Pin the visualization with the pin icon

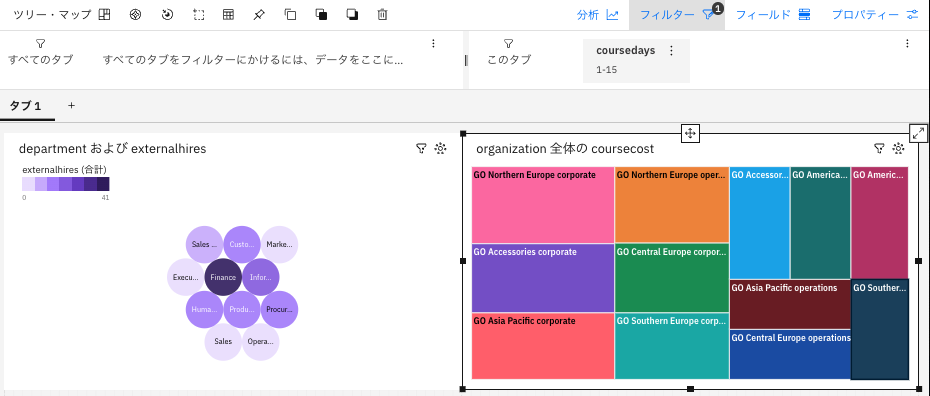pos(259,15)
